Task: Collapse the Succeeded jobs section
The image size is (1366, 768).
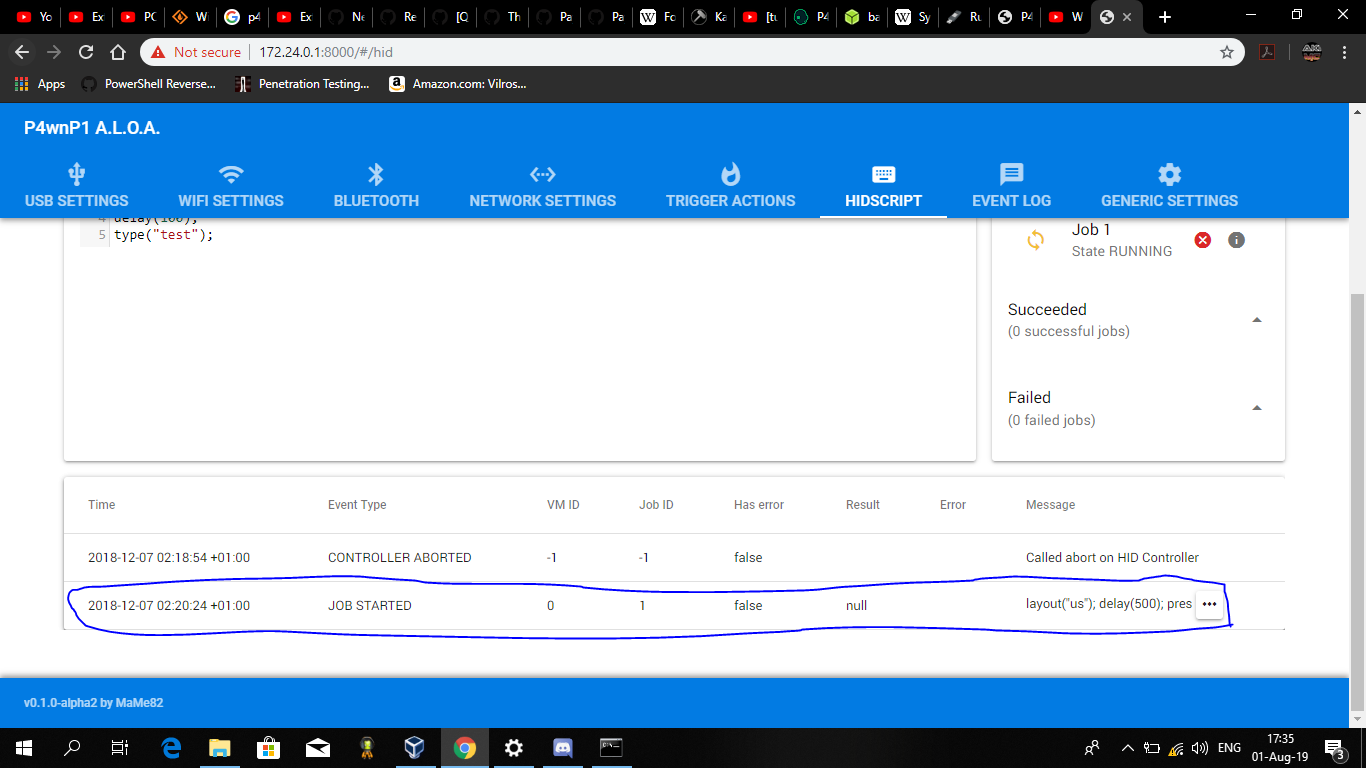Action: [x=1257, y=320]
